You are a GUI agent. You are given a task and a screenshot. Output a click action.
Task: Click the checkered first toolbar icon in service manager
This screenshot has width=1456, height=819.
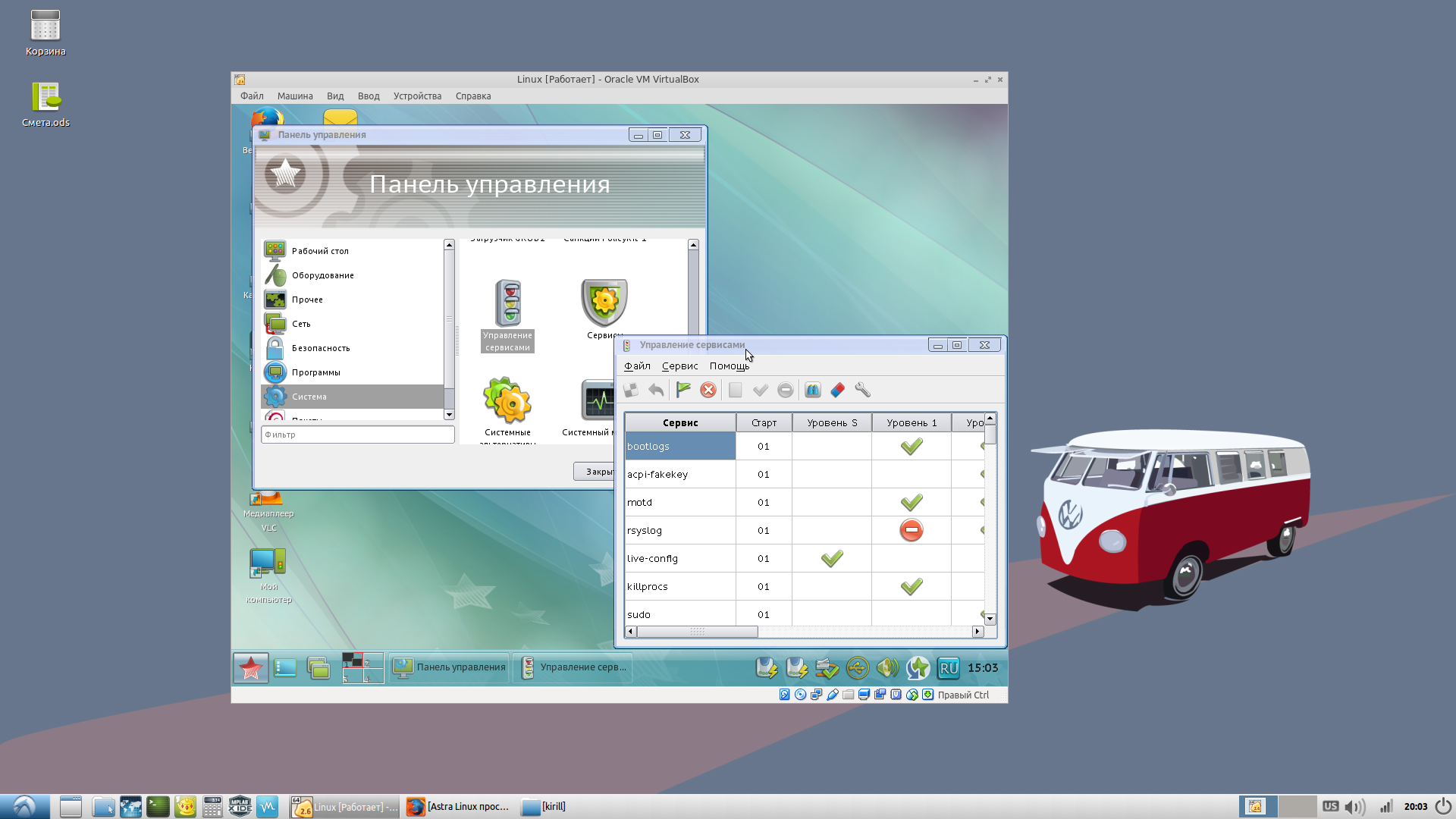631,390
